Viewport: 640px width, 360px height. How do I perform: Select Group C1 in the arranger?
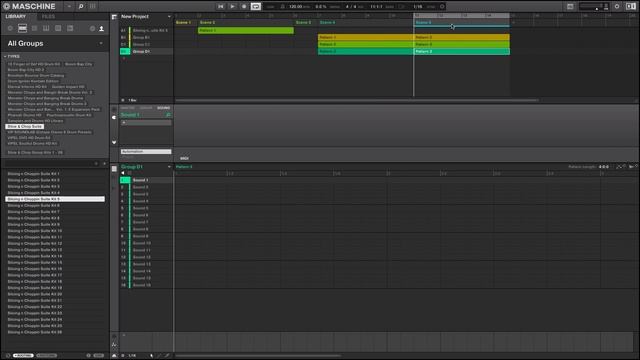(x=146, y=44)
